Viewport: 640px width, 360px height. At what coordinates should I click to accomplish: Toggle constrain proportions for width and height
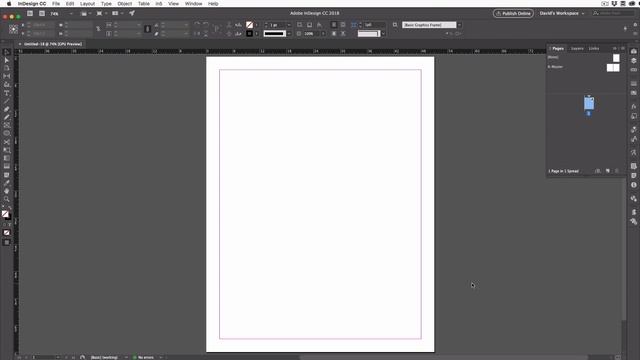tap(98, 29)
